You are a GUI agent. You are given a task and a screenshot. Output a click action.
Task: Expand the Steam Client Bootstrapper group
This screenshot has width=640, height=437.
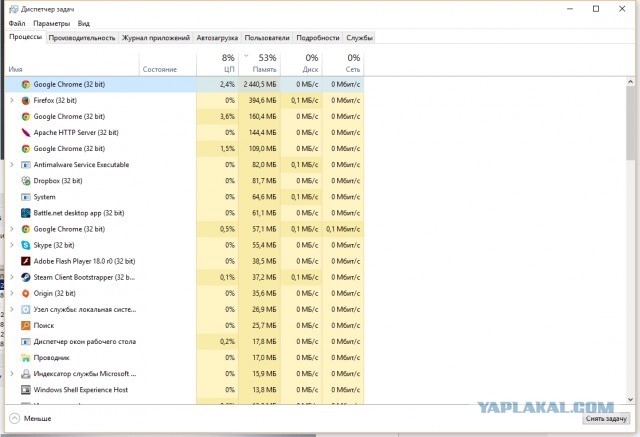click(x=12, y=277)
